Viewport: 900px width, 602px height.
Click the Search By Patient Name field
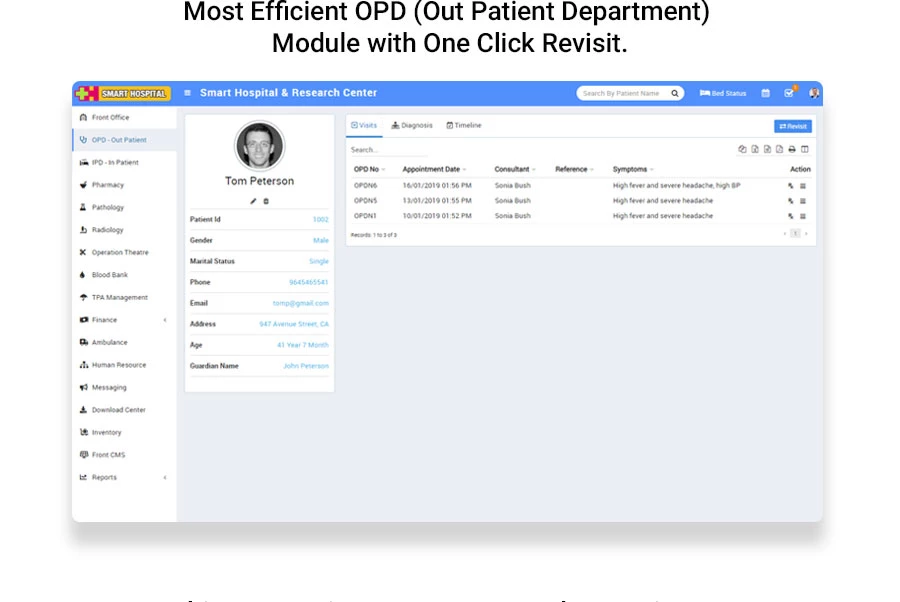[x=621, y=93]
